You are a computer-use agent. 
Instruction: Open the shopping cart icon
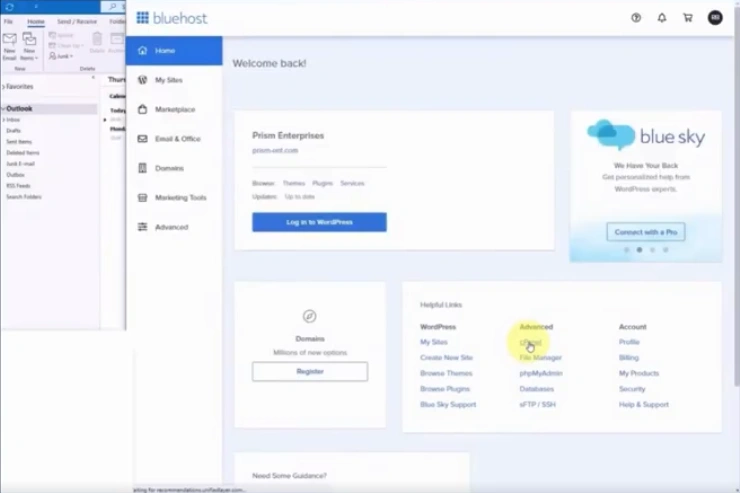pos(688,18)
